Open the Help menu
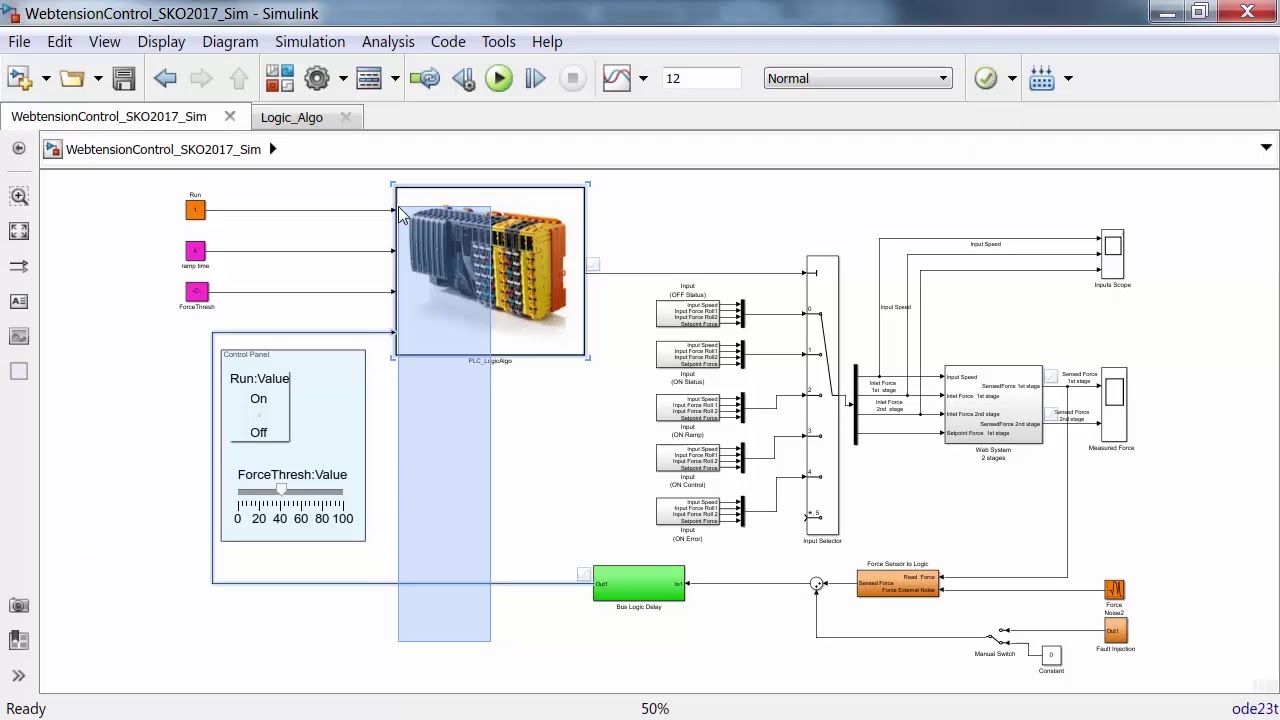Viewport: 1280px width, 720px height. (547, 42)
